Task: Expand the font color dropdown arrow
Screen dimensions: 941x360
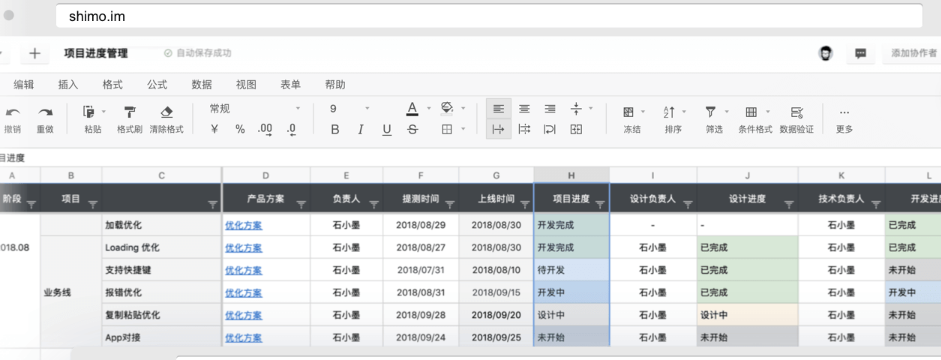Action: [x=428, y=109]
